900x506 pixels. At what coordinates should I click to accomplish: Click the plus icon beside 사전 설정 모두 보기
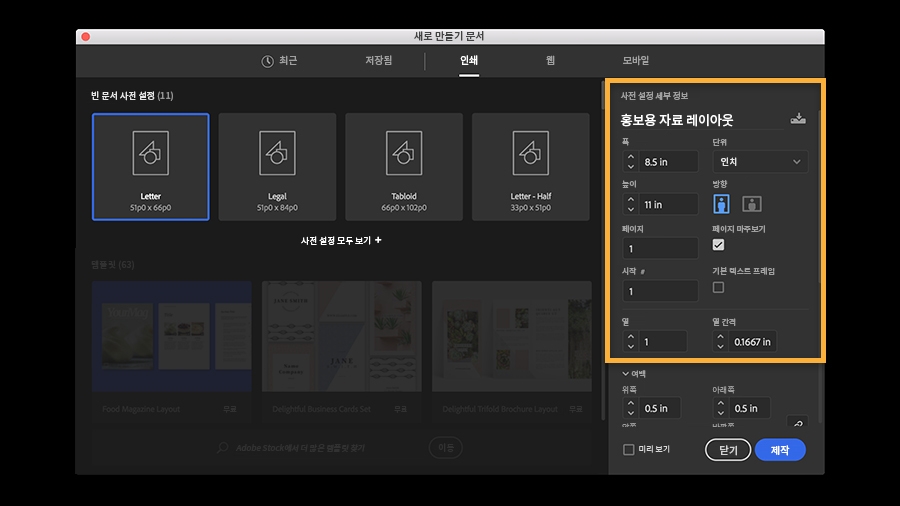(x=378, y=240)
